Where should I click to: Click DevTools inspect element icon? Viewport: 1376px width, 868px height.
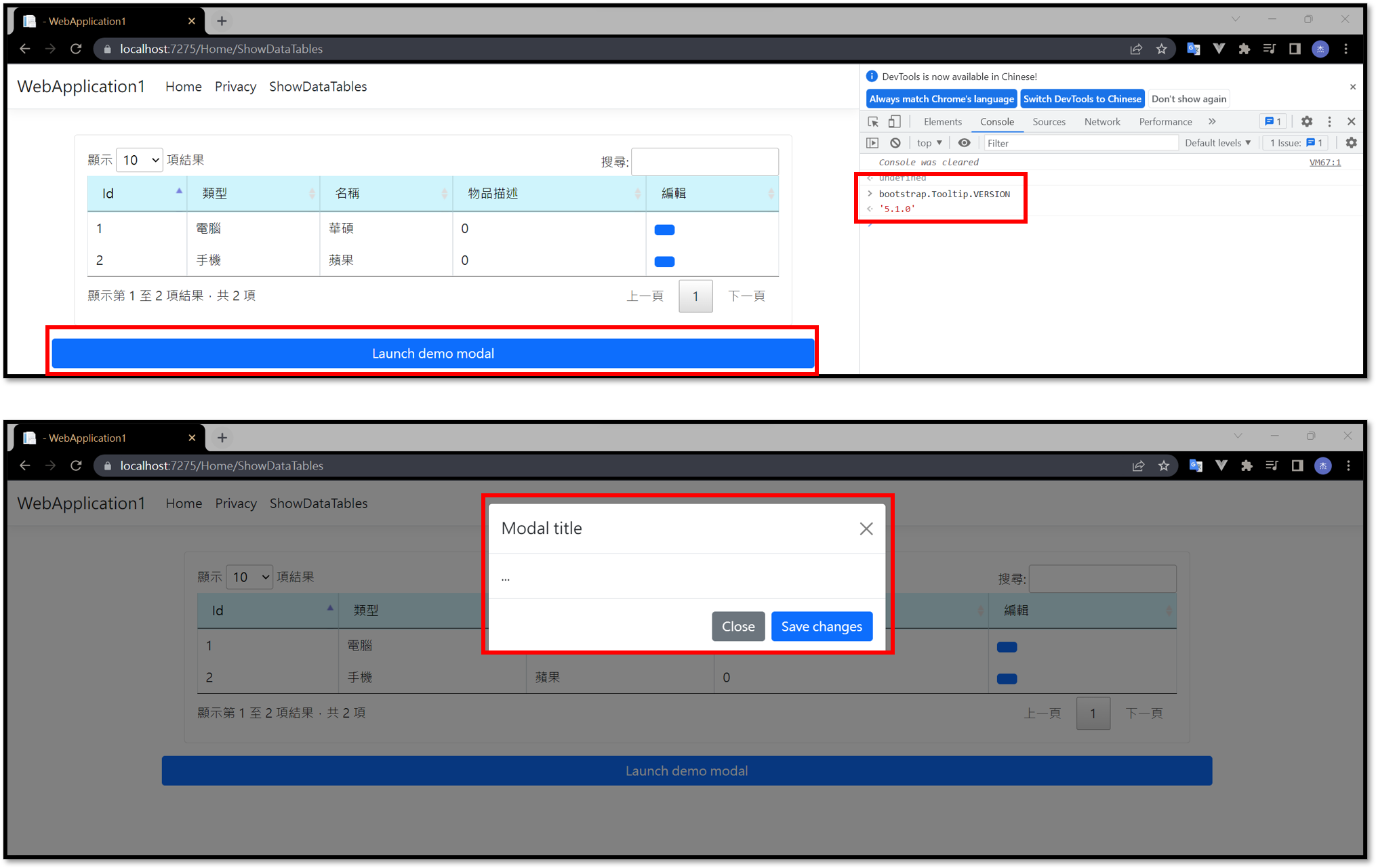tap(873, 122)
